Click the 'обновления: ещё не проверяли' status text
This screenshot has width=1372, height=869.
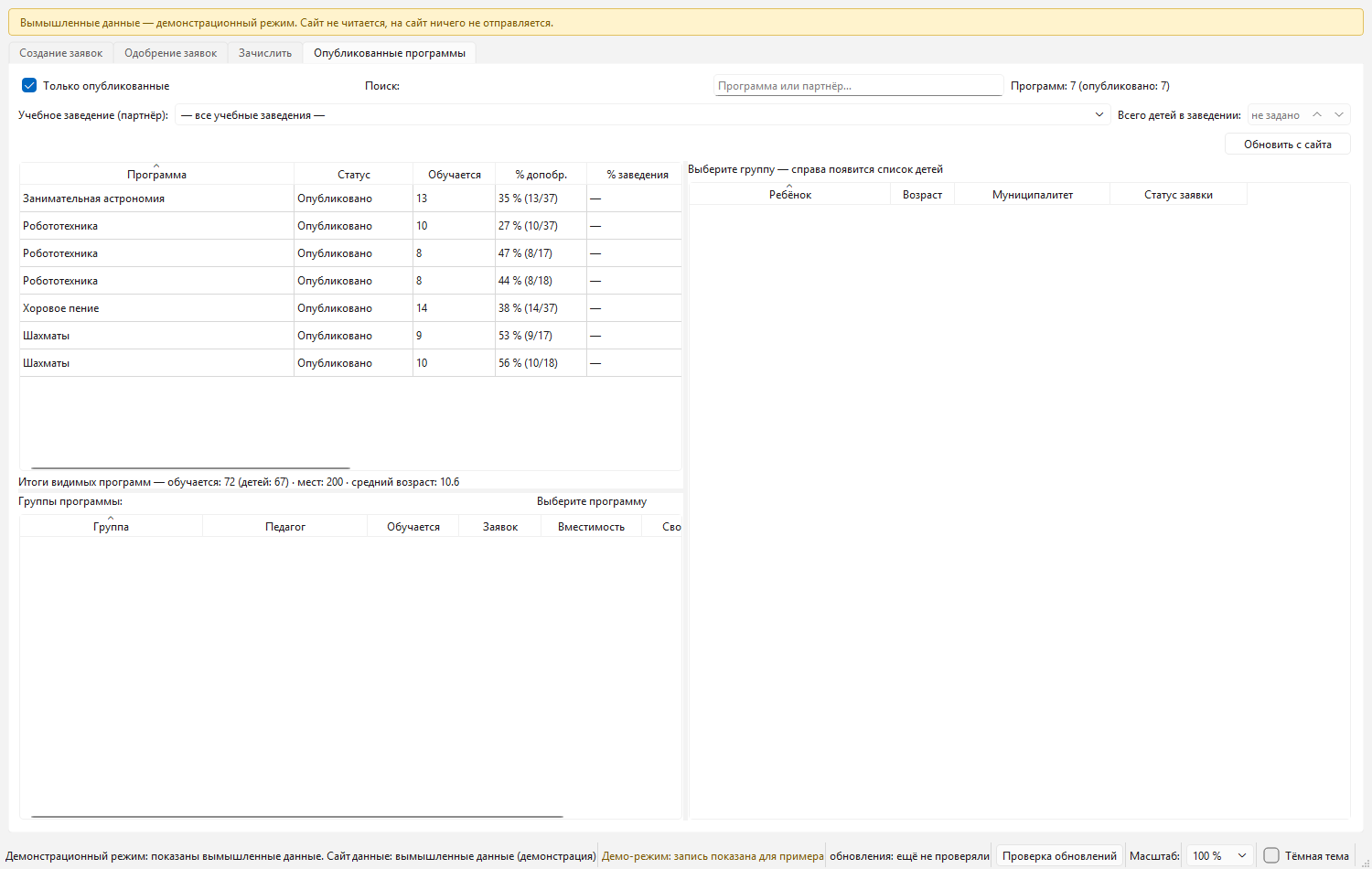coord(910,856)
